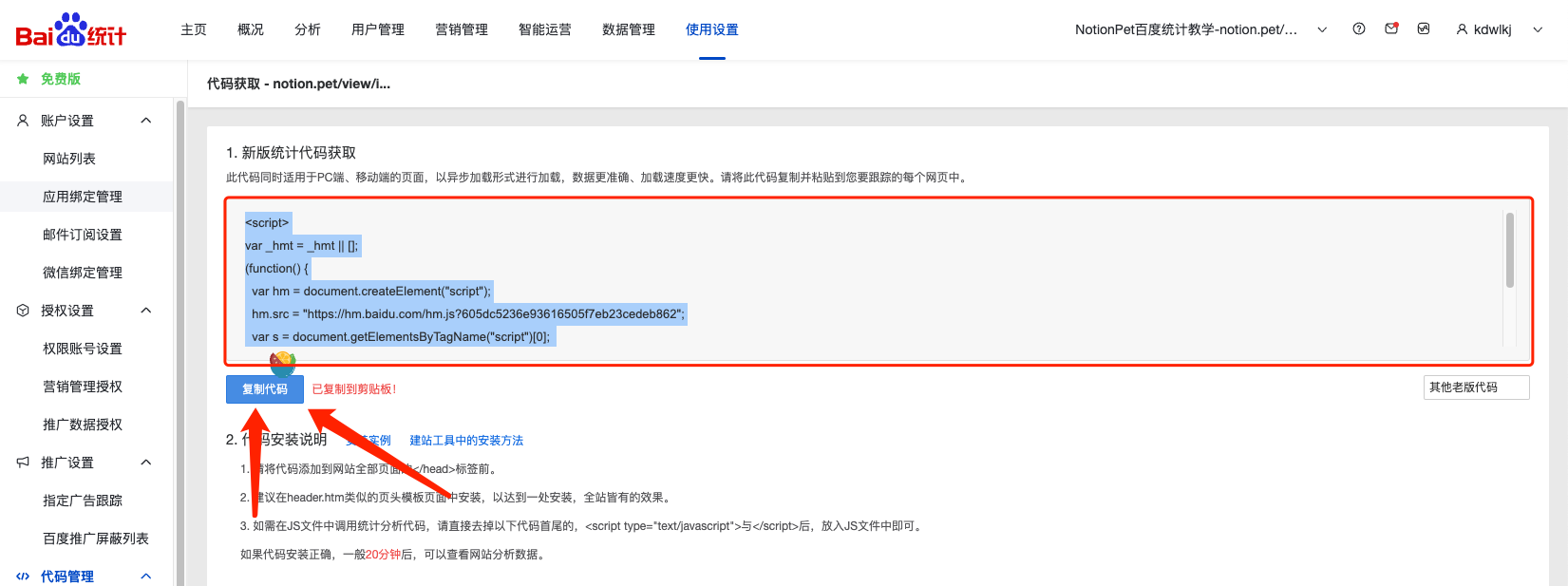Switch to 智能运营 tab
The width and height of the screenshot is (1568, 586).
(545, 29)
